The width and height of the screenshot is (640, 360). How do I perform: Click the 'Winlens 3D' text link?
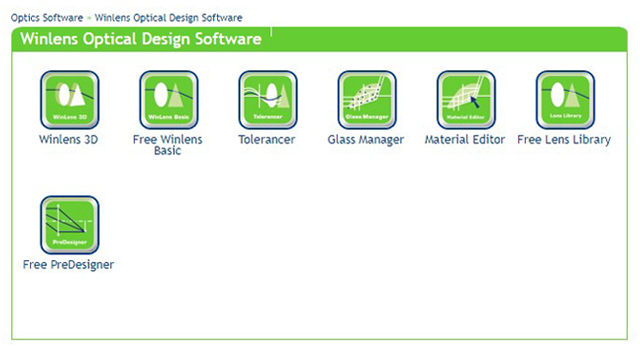(69, 140)
